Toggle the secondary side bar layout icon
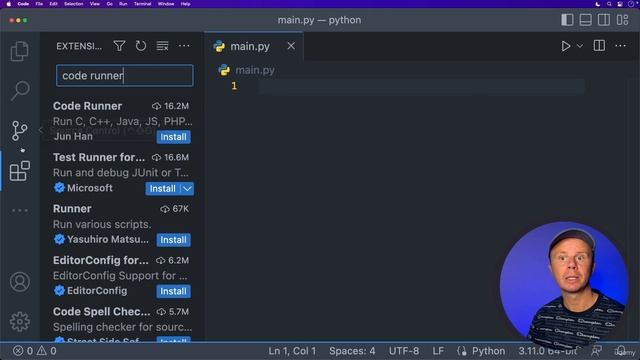This screenshot has width=640, height=360. click(604, 20)
